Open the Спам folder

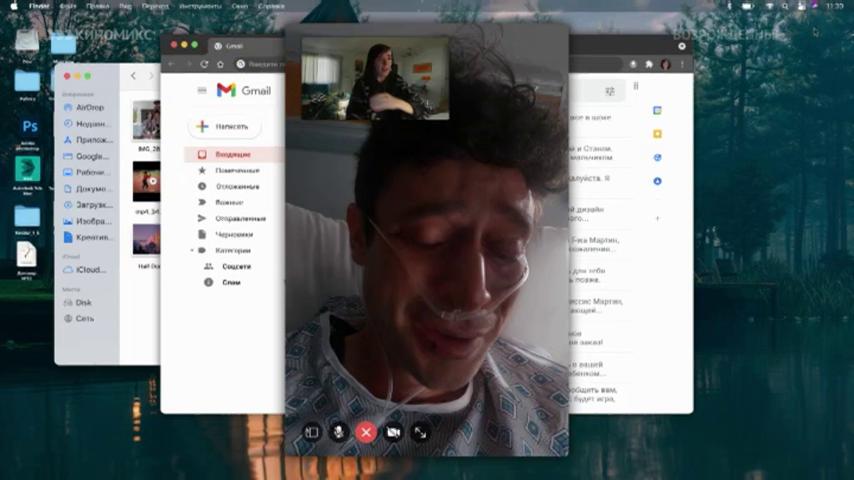(231, 282)
